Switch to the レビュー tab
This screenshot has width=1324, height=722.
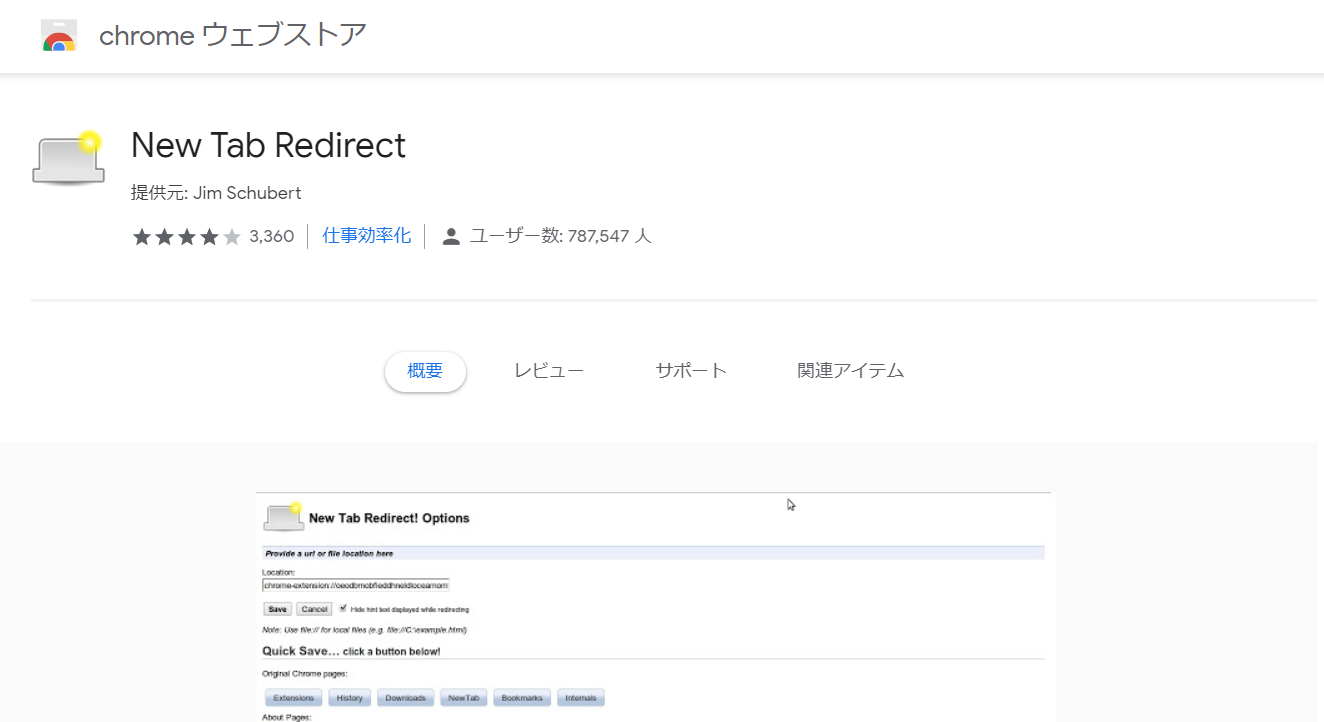(x=549, y=371)
